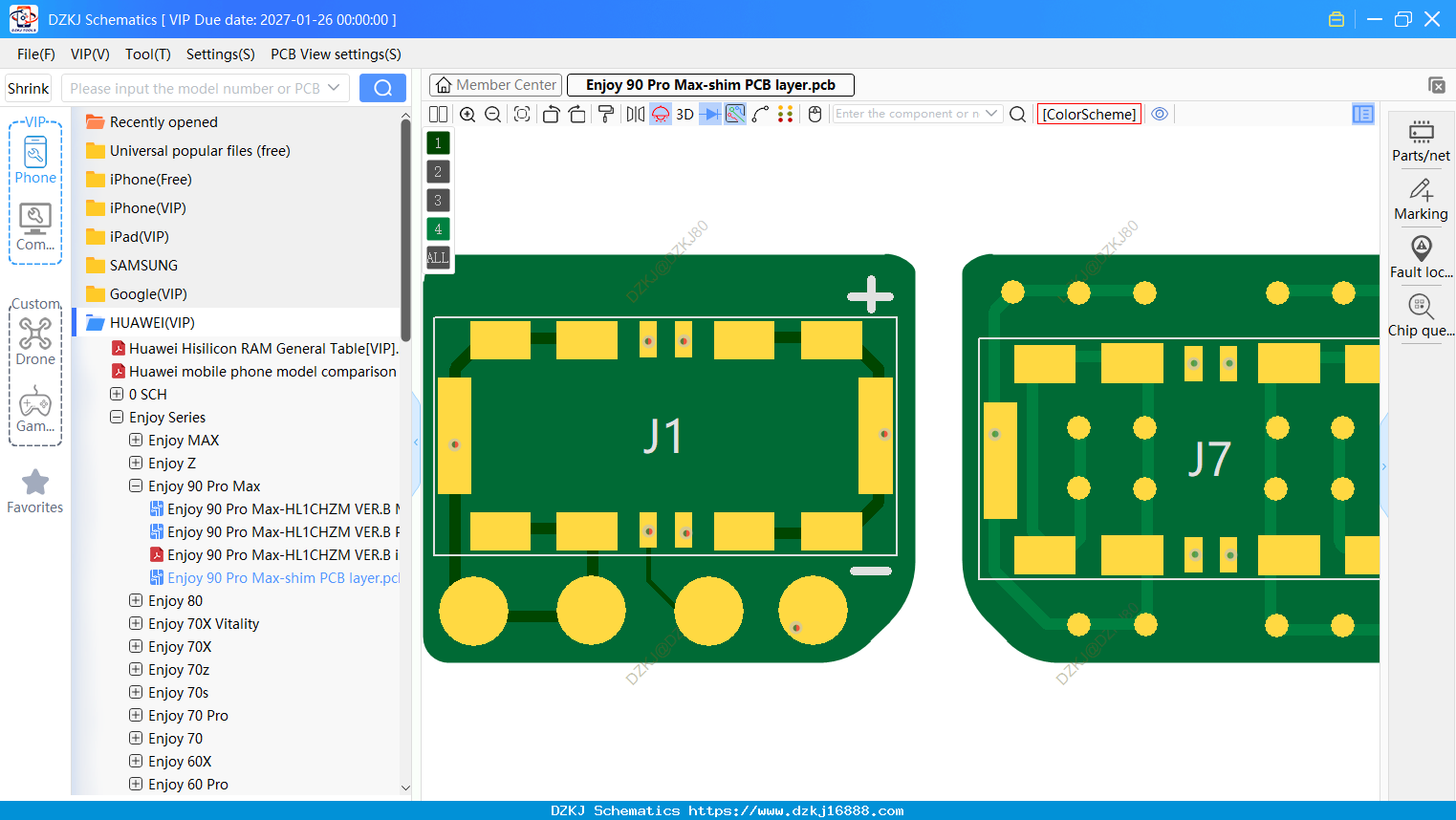Open the Chip query tool
The height and width of the screenshot is (820, 1456).
[x=1421, y=316]
